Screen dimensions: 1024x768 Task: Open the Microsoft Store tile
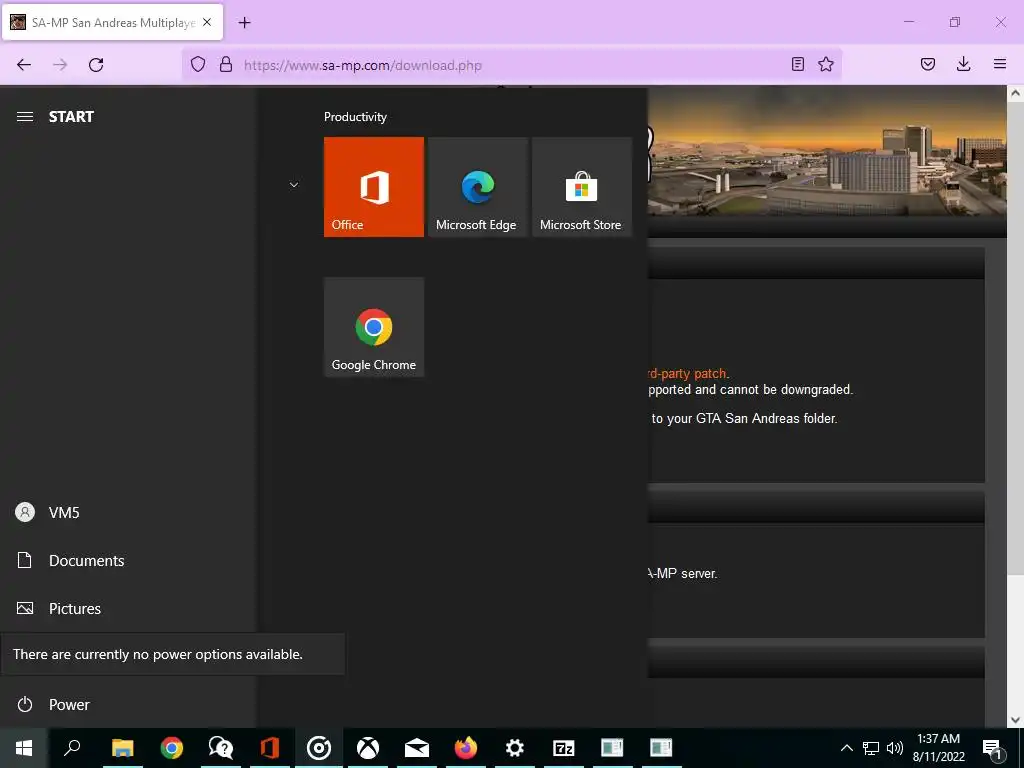coord(582,187)
